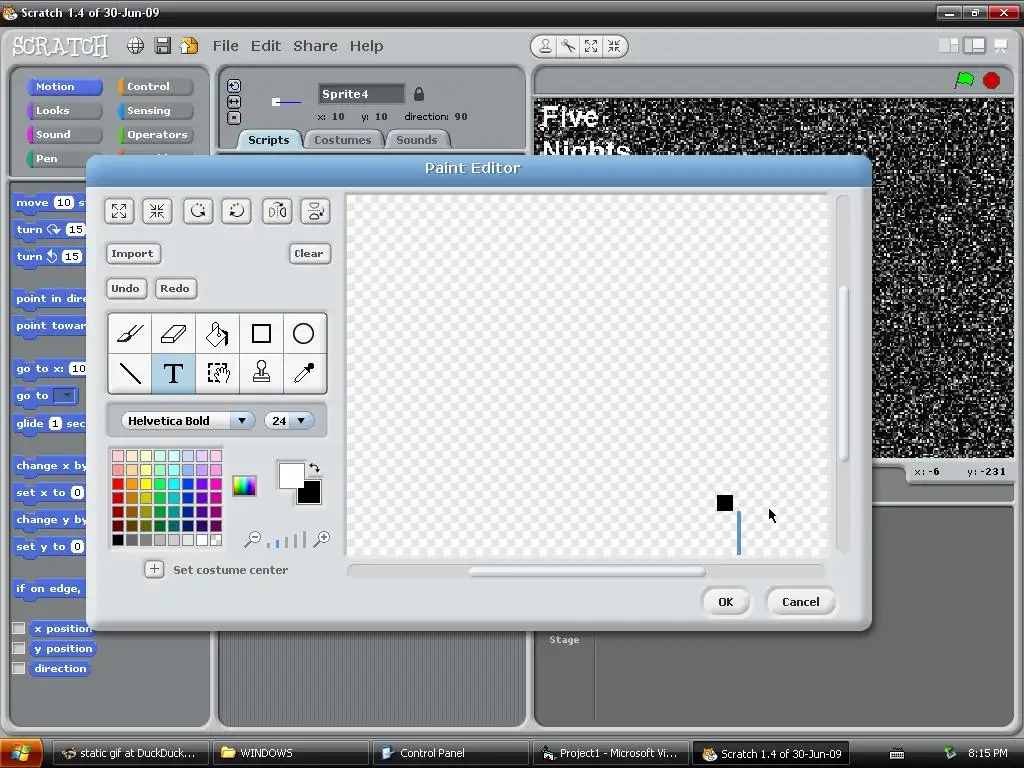Viewport: 1024px width, 768px height.
Task: Swap foreground and background colors
Action: (315, 468)
